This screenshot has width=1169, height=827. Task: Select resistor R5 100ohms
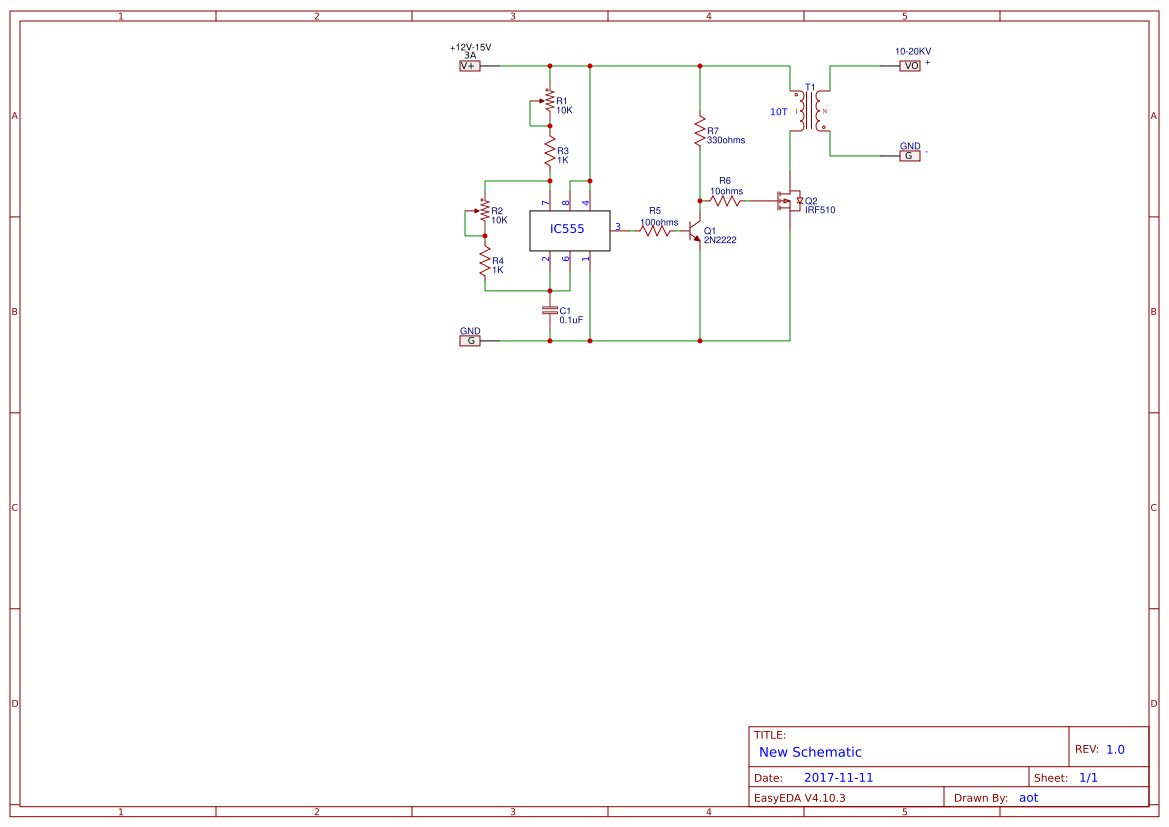point(657,229)
